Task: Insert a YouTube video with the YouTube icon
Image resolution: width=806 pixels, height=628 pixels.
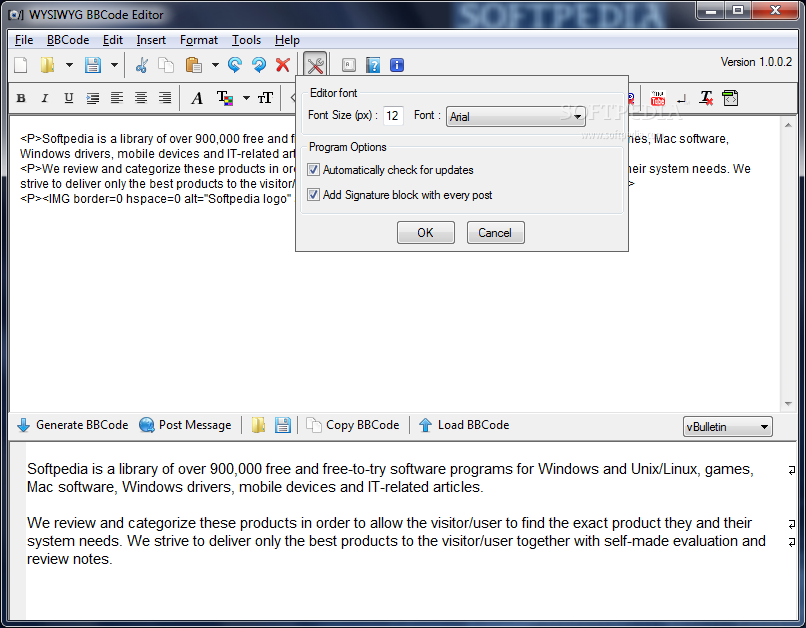Action: click(657, 98)
